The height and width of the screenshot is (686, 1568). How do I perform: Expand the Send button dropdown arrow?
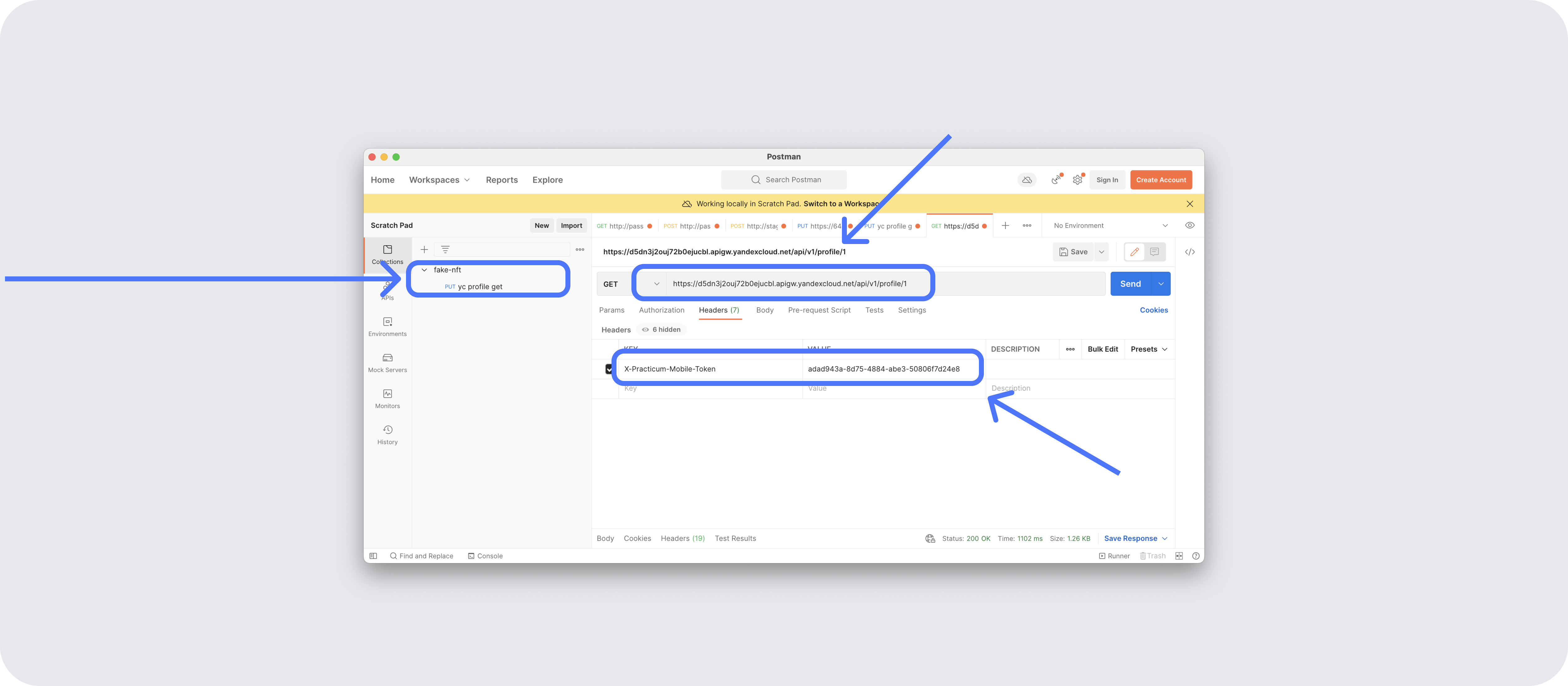(x=1161, y=284)
